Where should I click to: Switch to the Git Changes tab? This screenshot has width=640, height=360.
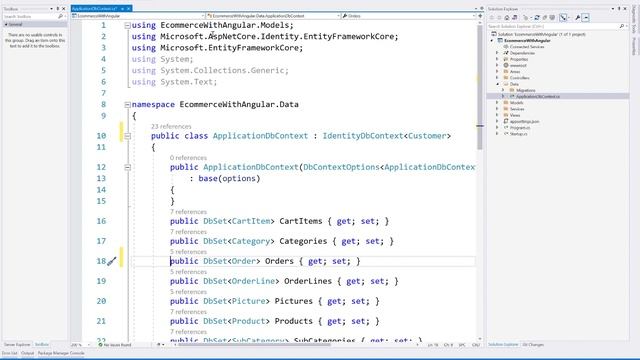[x=533, y=345]
